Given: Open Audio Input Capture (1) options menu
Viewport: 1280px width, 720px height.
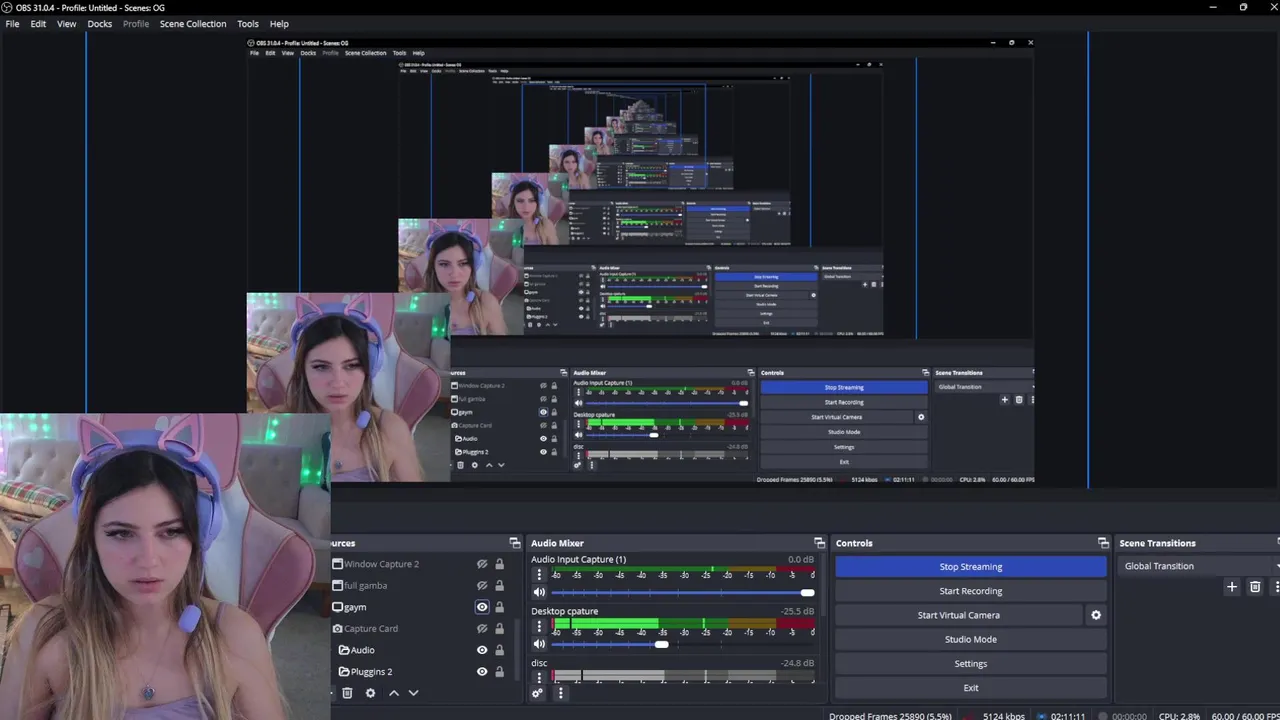Looking at the screenshot, I should point(539,575).
